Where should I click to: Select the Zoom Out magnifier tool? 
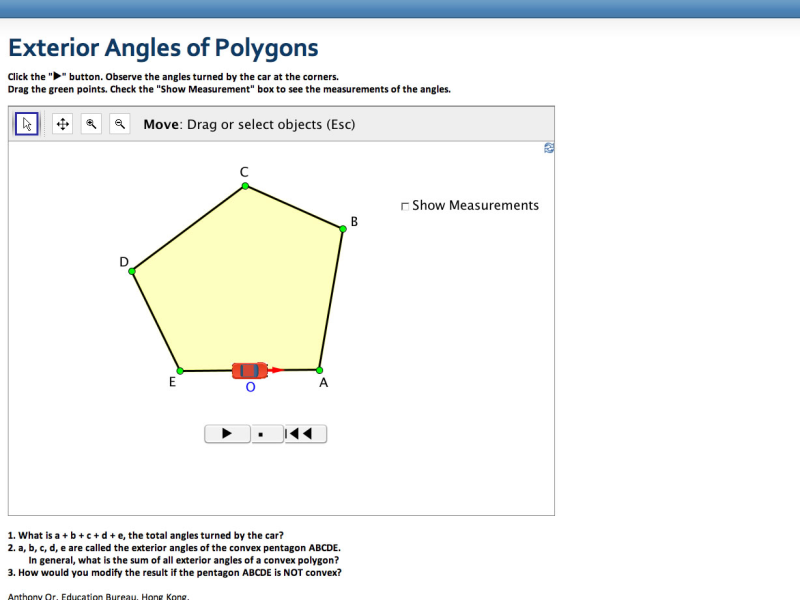point(120,123)
